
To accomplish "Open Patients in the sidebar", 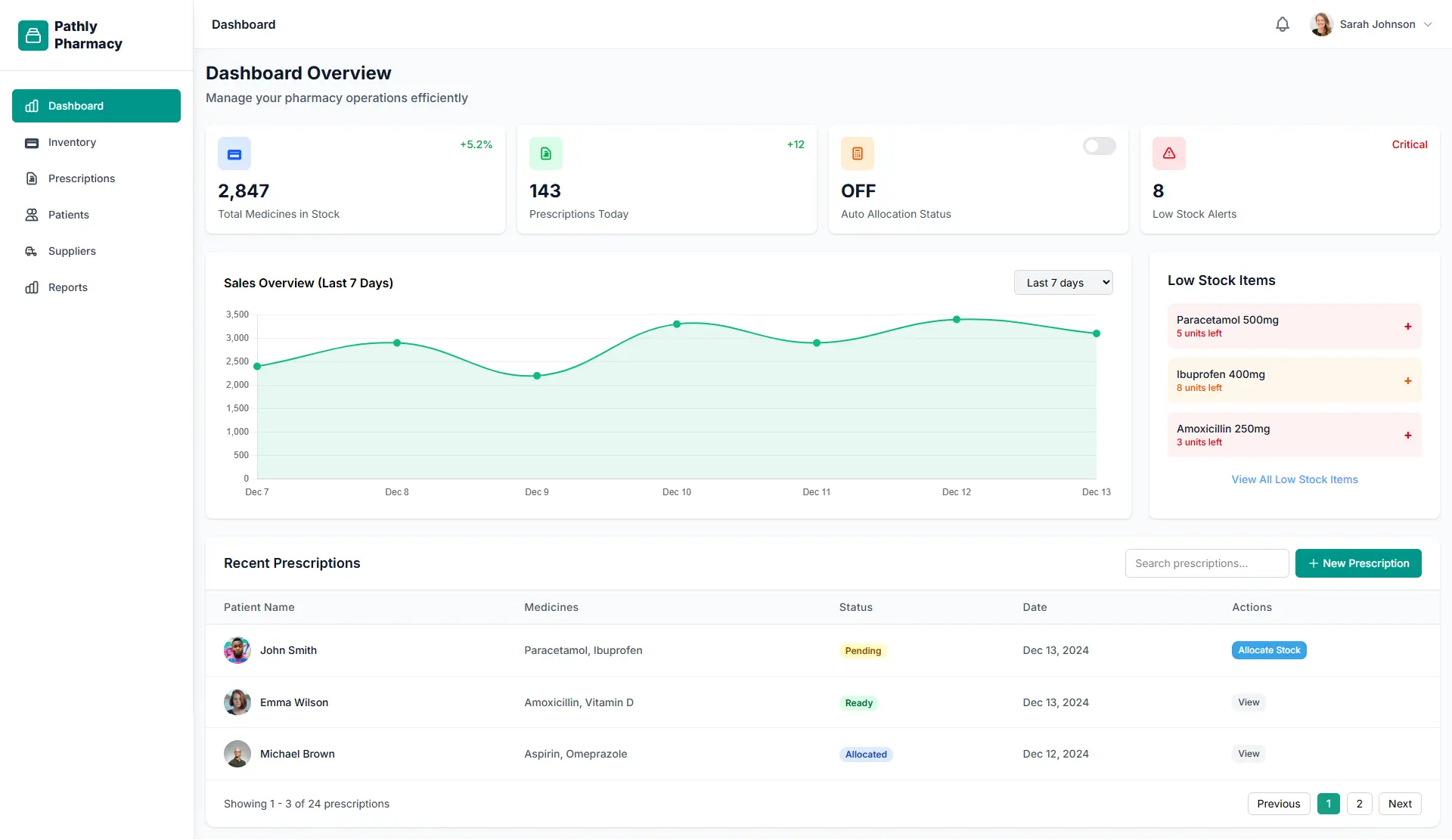I will tap(96, 215).
